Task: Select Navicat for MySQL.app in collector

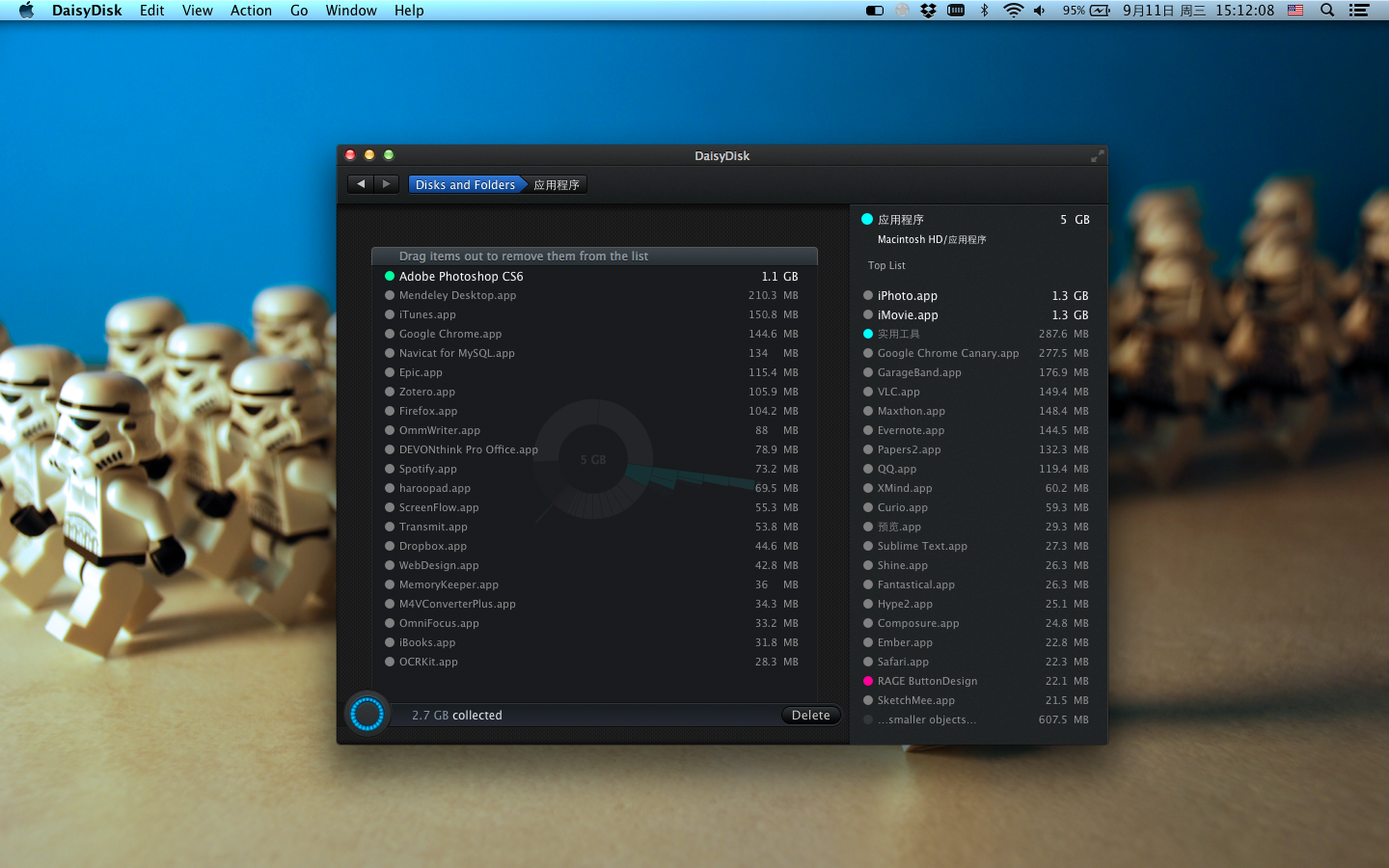Action: (x=594, y=353)
